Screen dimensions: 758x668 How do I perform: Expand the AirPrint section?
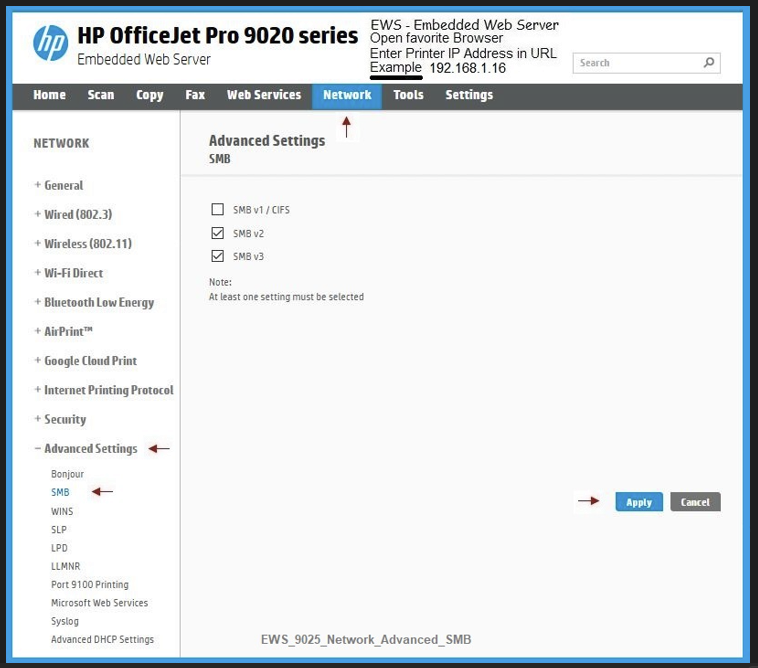(63, 332)
